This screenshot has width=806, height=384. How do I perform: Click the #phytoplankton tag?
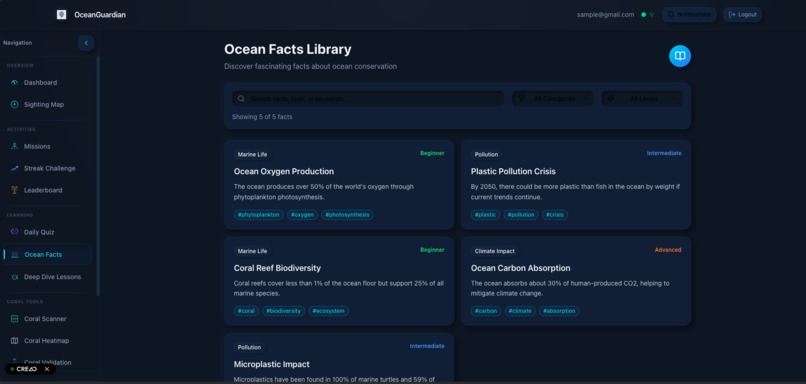pyautogui.click(x=259, y=215)
